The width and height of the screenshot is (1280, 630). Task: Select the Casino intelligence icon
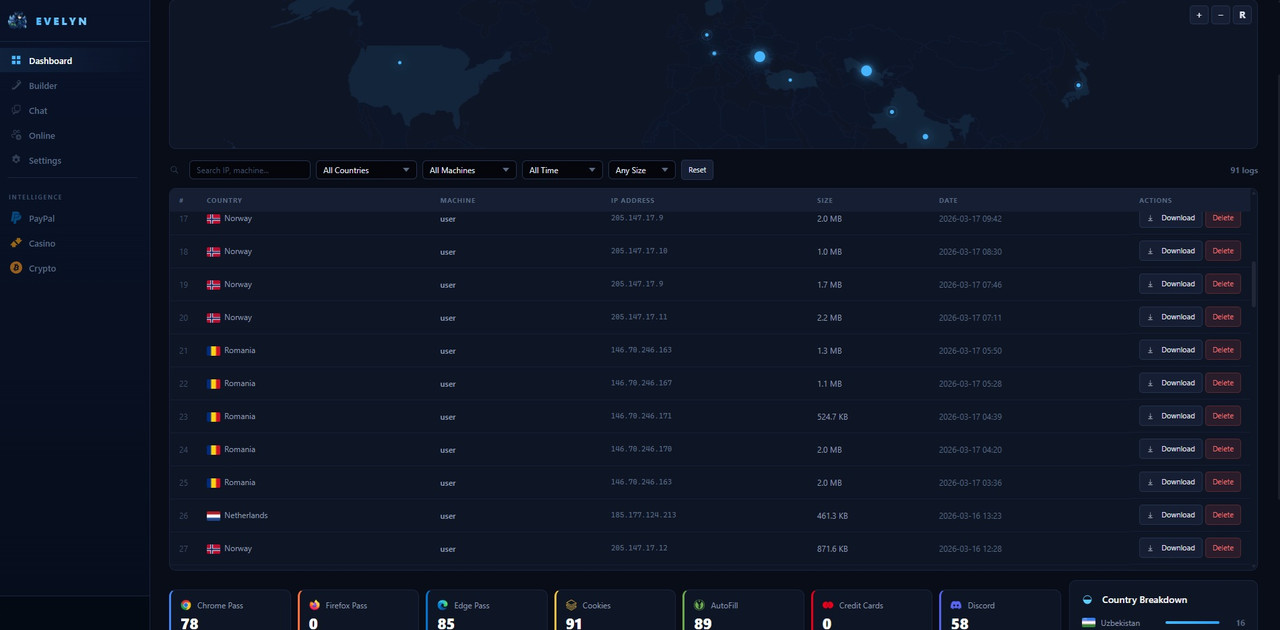click(16, 243)
